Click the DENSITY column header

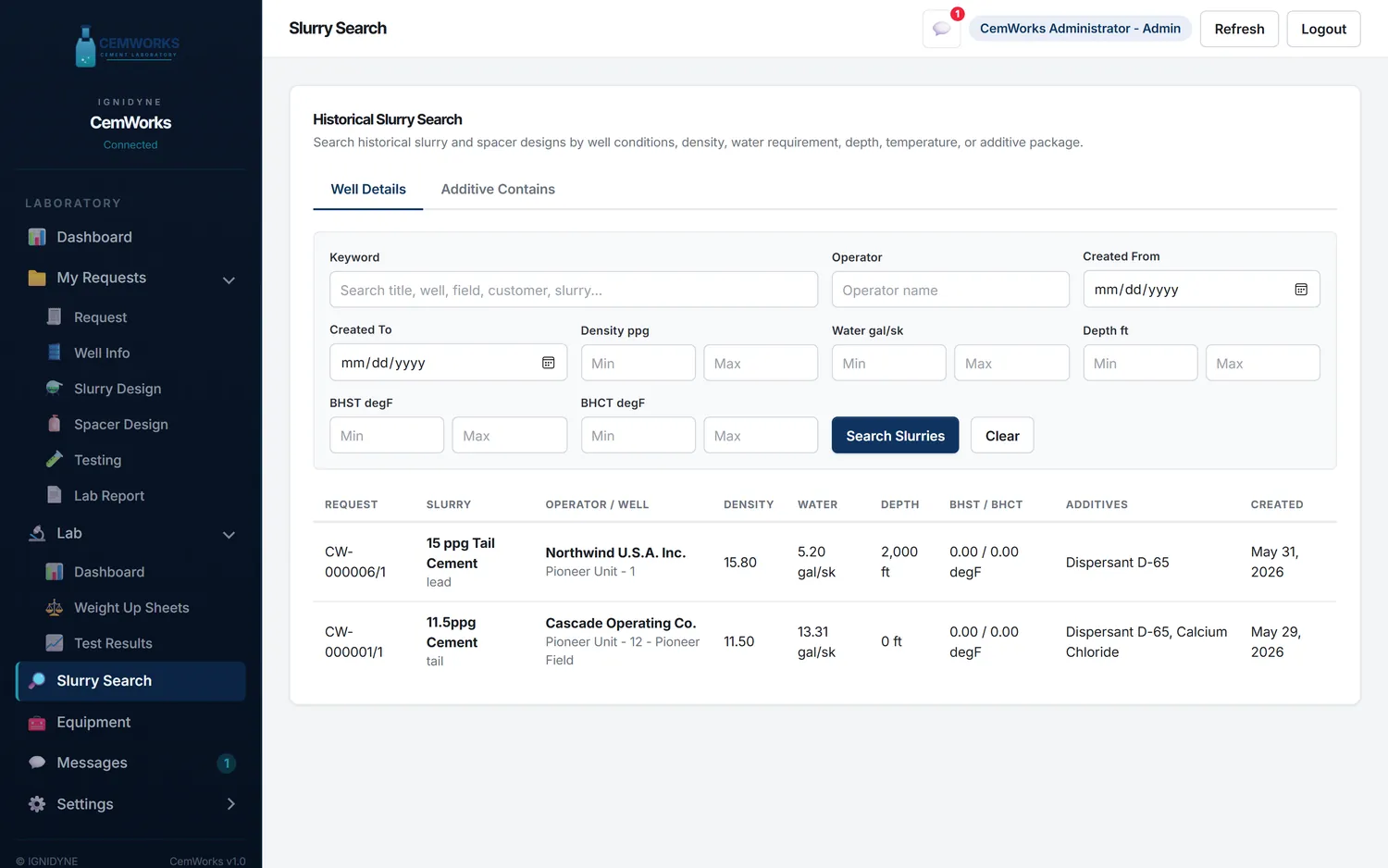[749, 504]
